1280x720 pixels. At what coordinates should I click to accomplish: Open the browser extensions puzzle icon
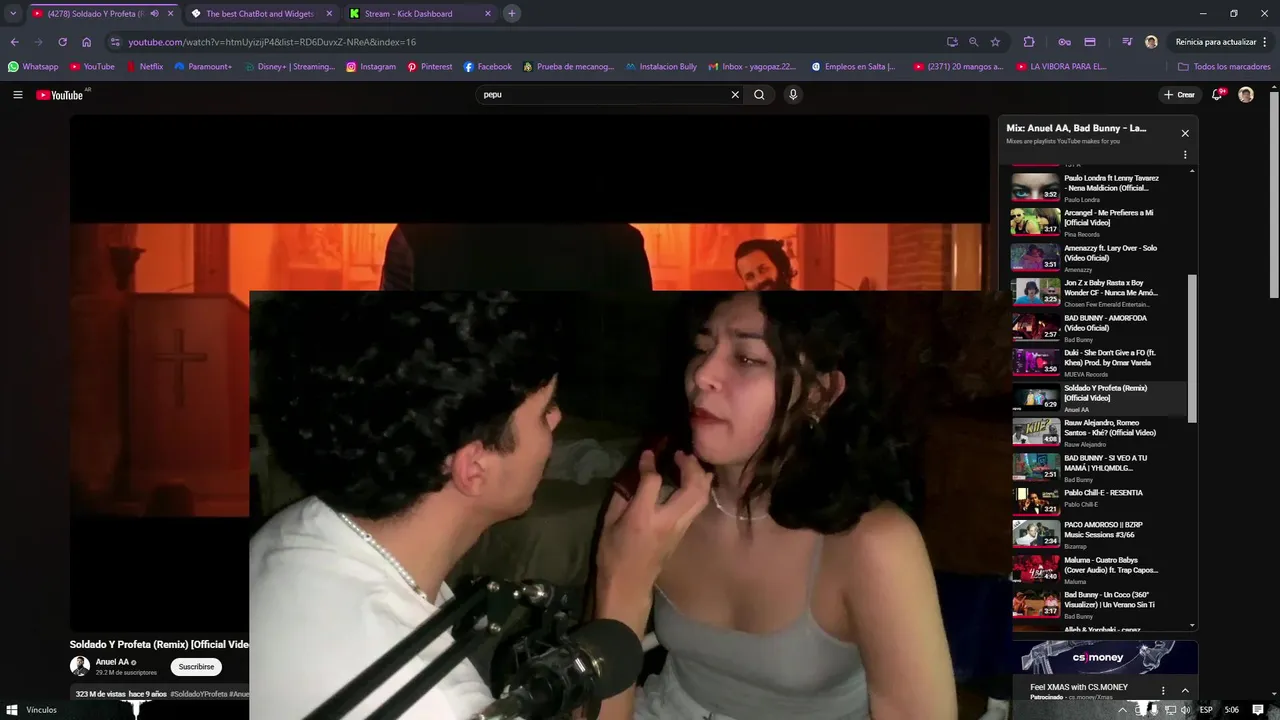[1029, 42]
